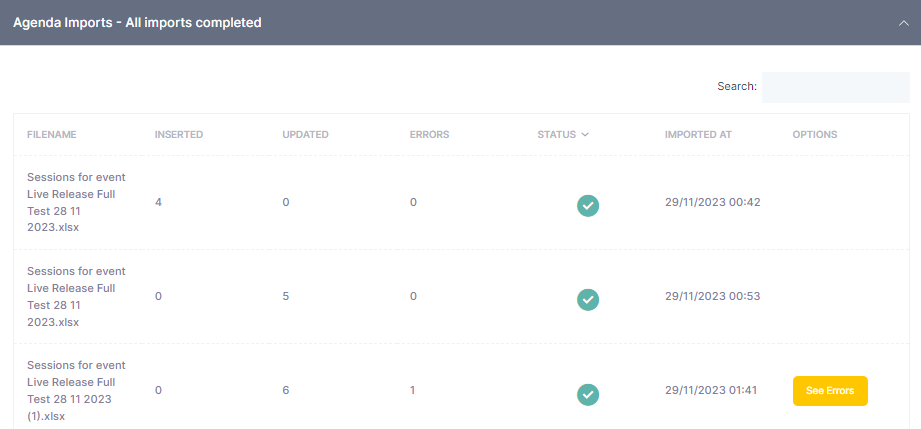Sort table by Filename column header
The height and width of the screenshot is (429, 921).
point(52,135)
